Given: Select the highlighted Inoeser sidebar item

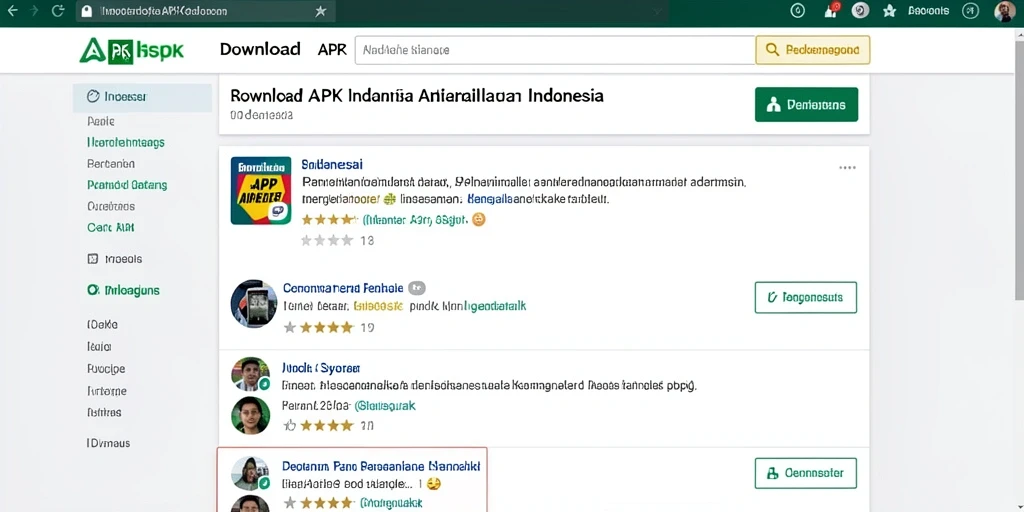Looking at the screenshot, I should 142,97.
